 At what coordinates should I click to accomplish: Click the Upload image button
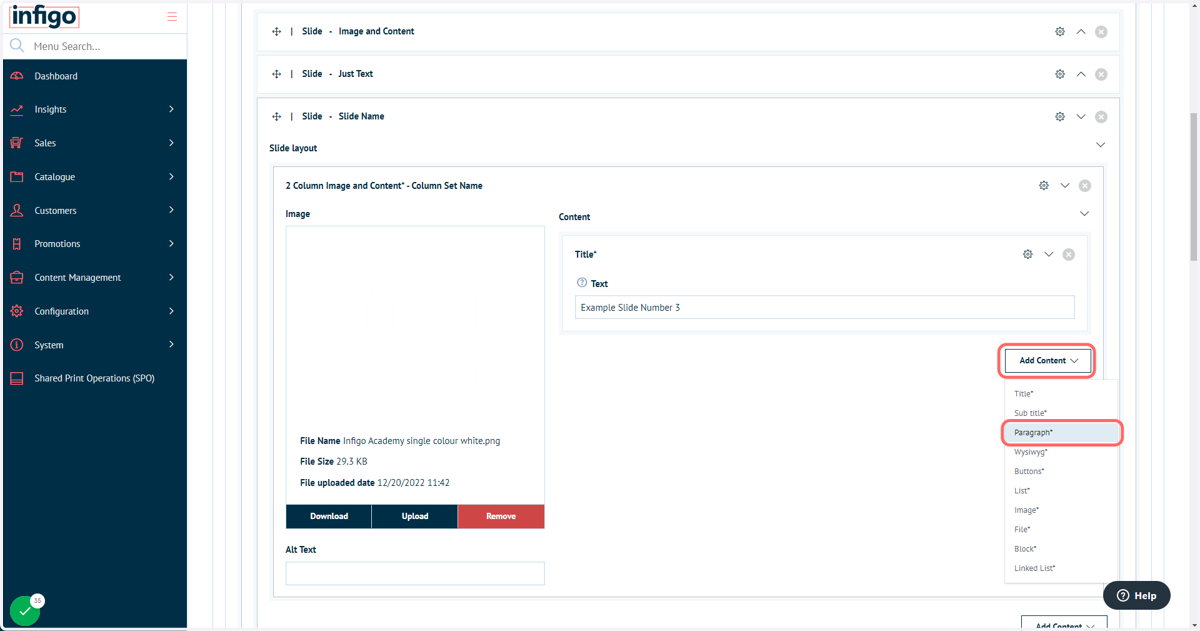tap(415, 516)
